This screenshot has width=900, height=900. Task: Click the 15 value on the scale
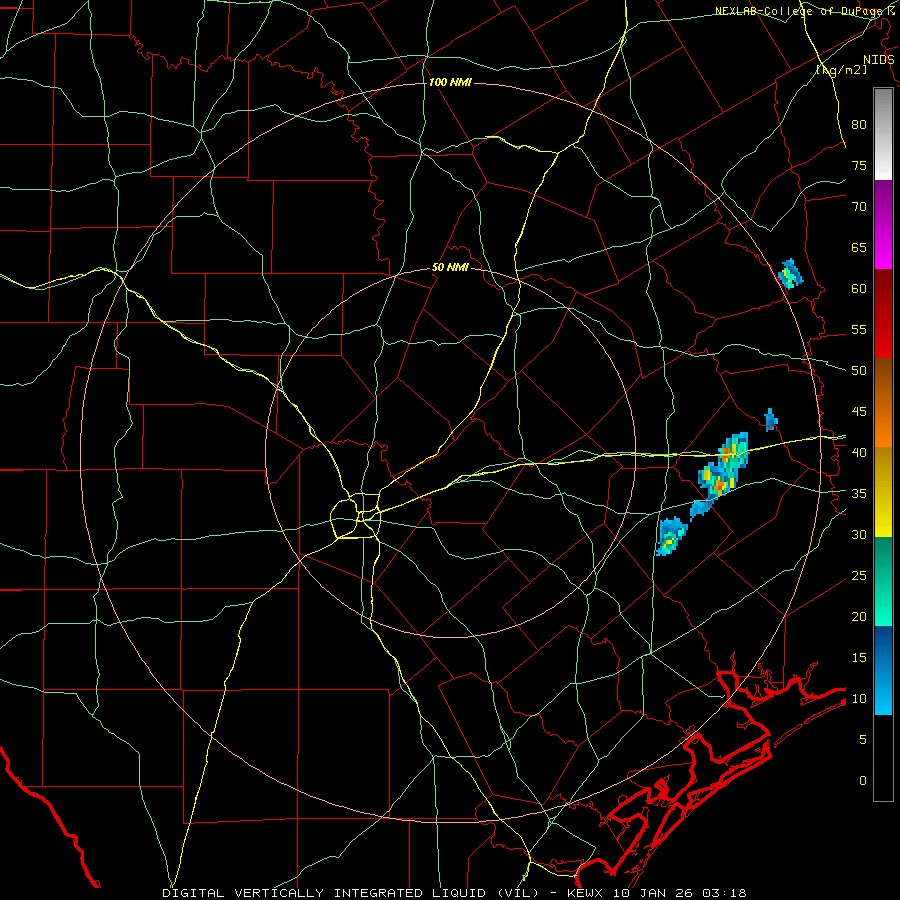point(859,658)
